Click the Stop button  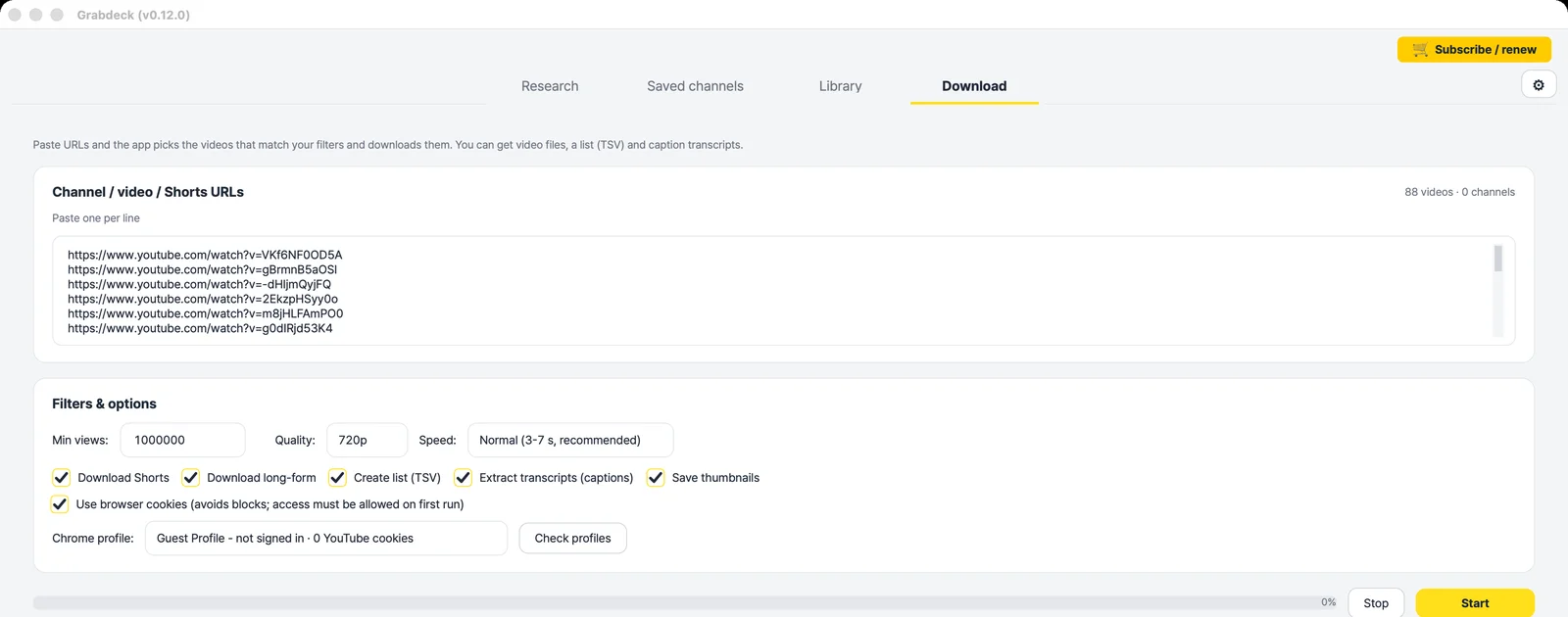pos(1376,603)
